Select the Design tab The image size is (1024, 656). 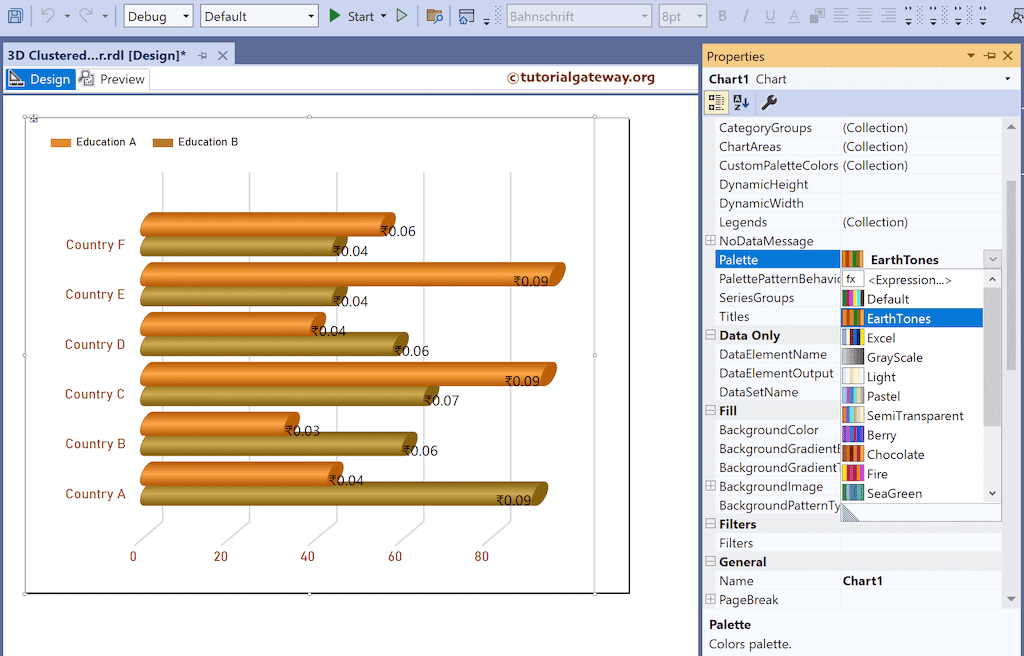pyautogui.click(x=40, y=79)
